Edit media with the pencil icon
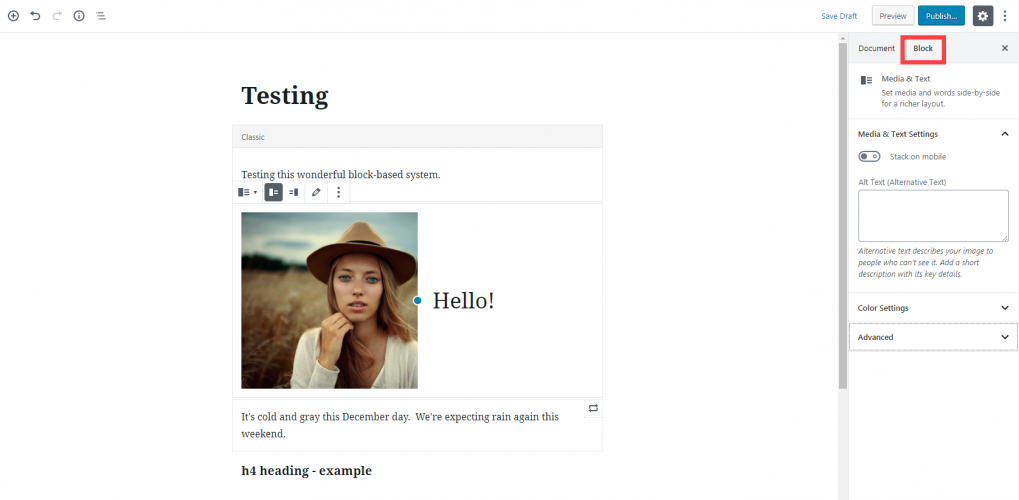Image resolution: width=1019 pixels, height=500 pixels. tap(316, 192)
